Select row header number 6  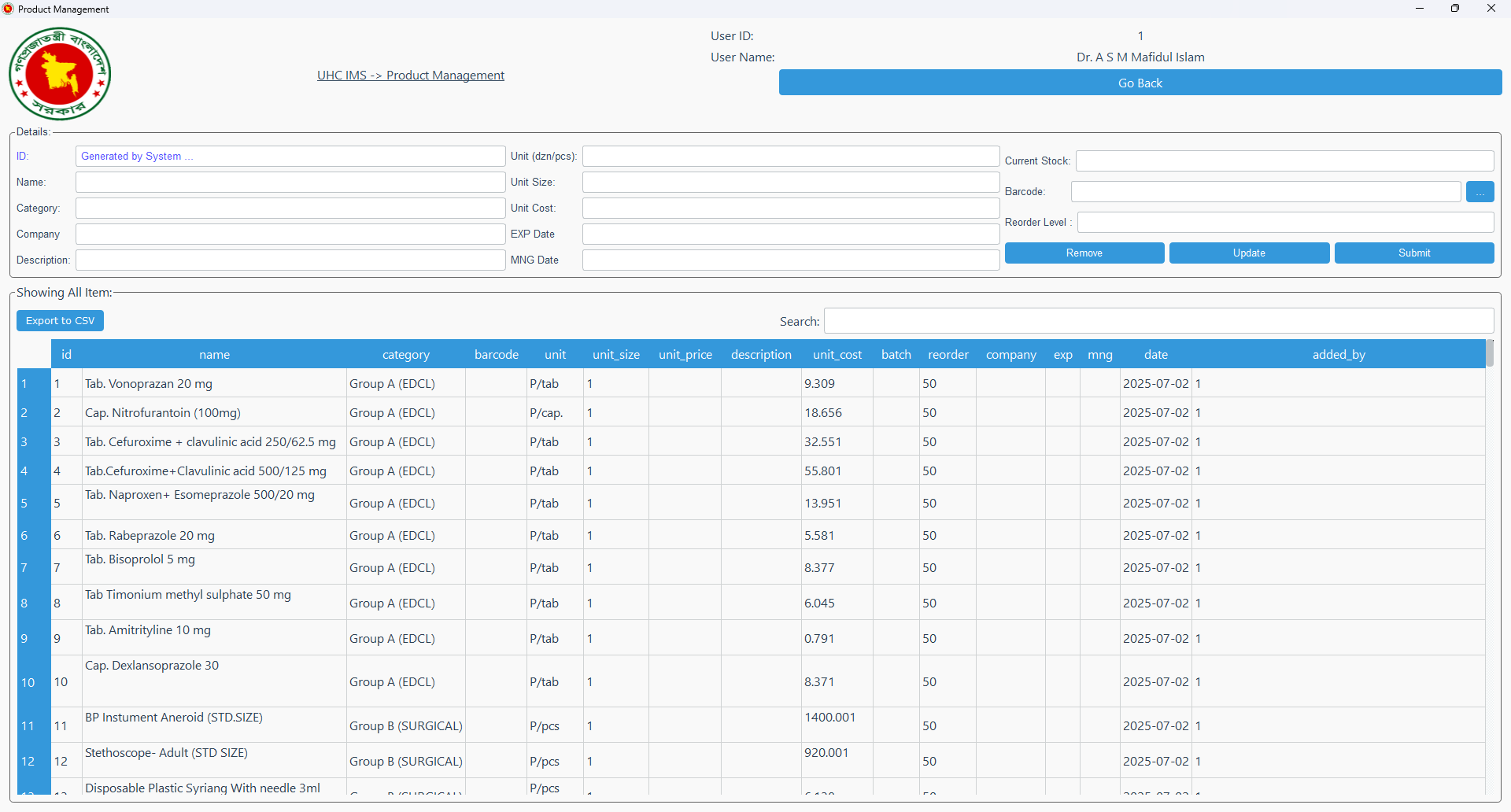coord(25,536)
